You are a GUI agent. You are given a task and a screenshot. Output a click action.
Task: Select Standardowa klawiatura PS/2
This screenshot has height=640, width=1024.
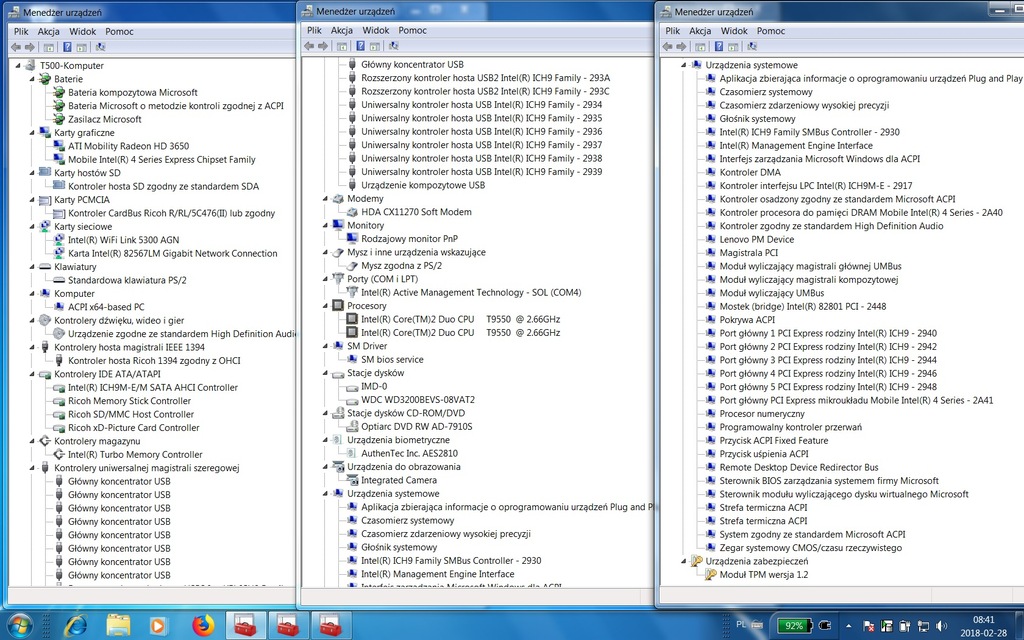(x=127, y=280)
